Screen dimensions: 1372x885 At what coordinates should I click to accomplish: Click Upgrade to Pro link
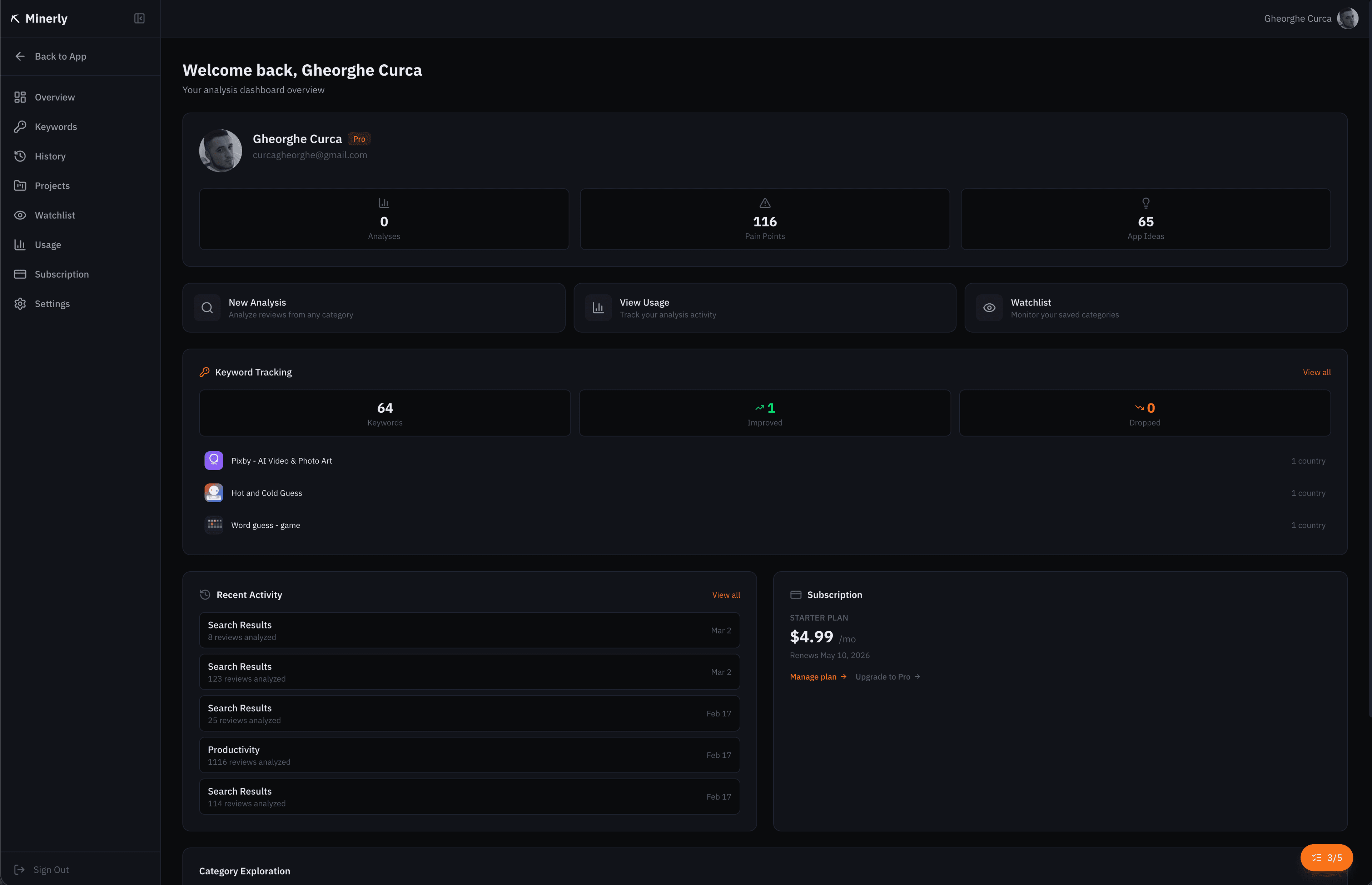(x=888, y=677)
